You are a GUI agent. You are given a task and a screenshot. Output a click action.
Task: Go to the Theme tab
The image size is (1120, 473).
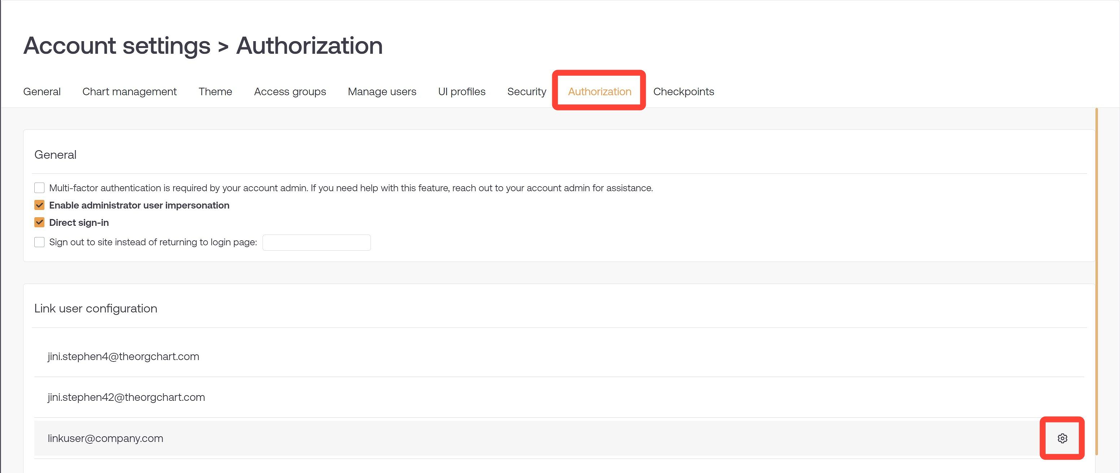(215, 91)
